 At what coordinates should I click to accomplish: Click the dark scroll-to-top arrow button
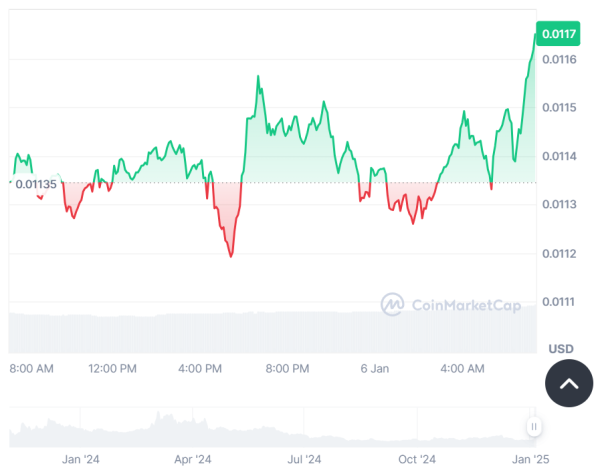pos(569,383)
